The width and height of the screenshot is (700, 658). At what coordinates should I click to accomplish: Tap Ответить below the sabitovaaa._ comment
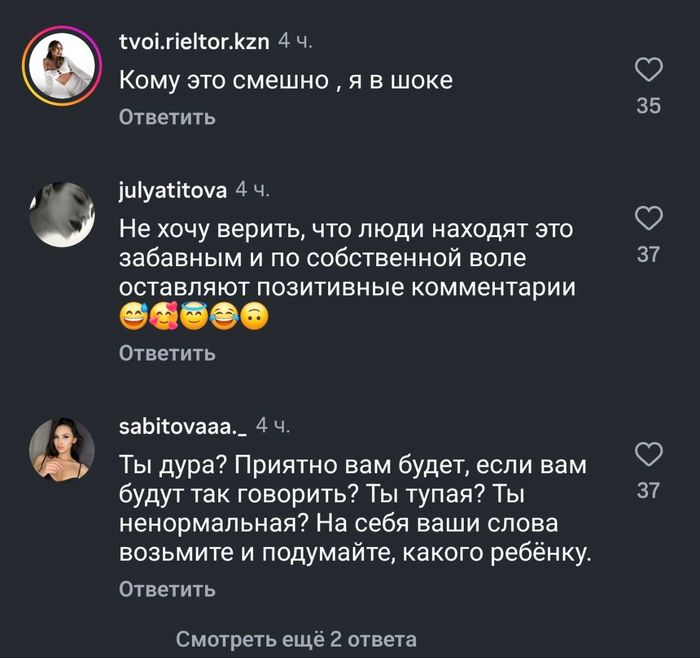167,590
